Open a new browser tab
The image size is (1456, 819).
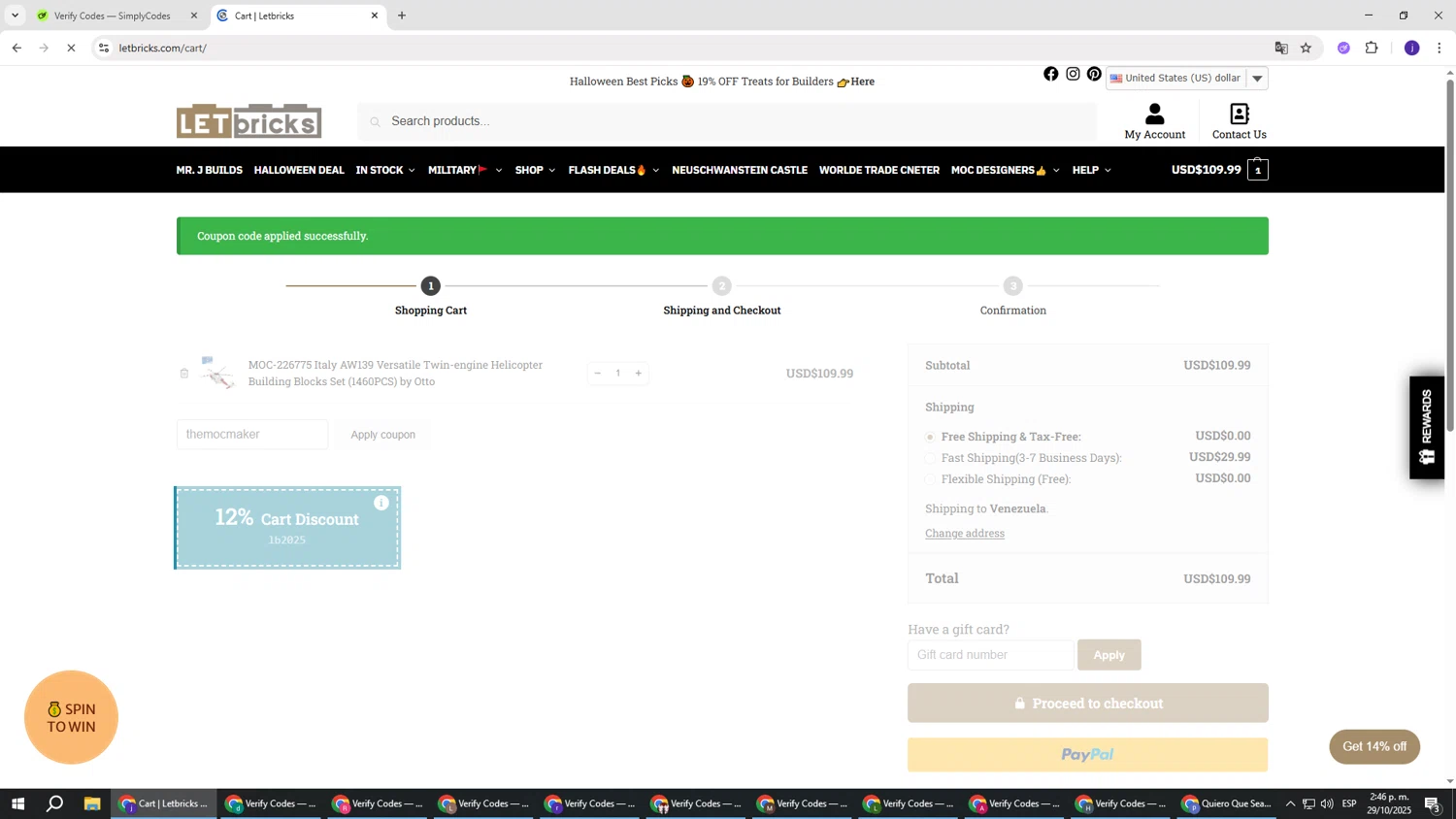[x=402, y=16]
